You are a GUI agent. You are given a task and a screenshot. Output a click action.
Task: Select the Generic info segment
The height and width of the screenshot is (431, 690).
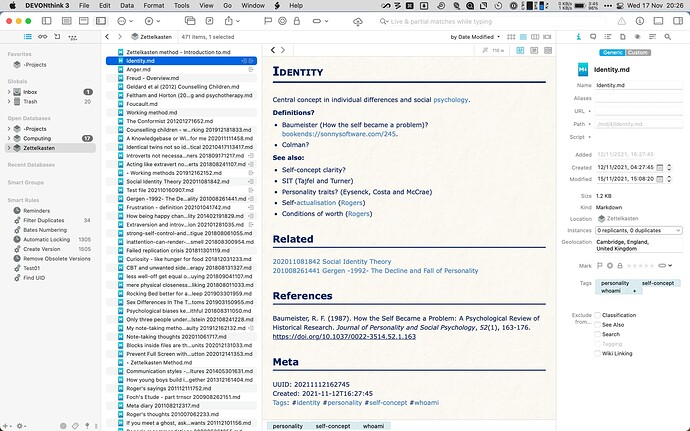click(613, 52)
